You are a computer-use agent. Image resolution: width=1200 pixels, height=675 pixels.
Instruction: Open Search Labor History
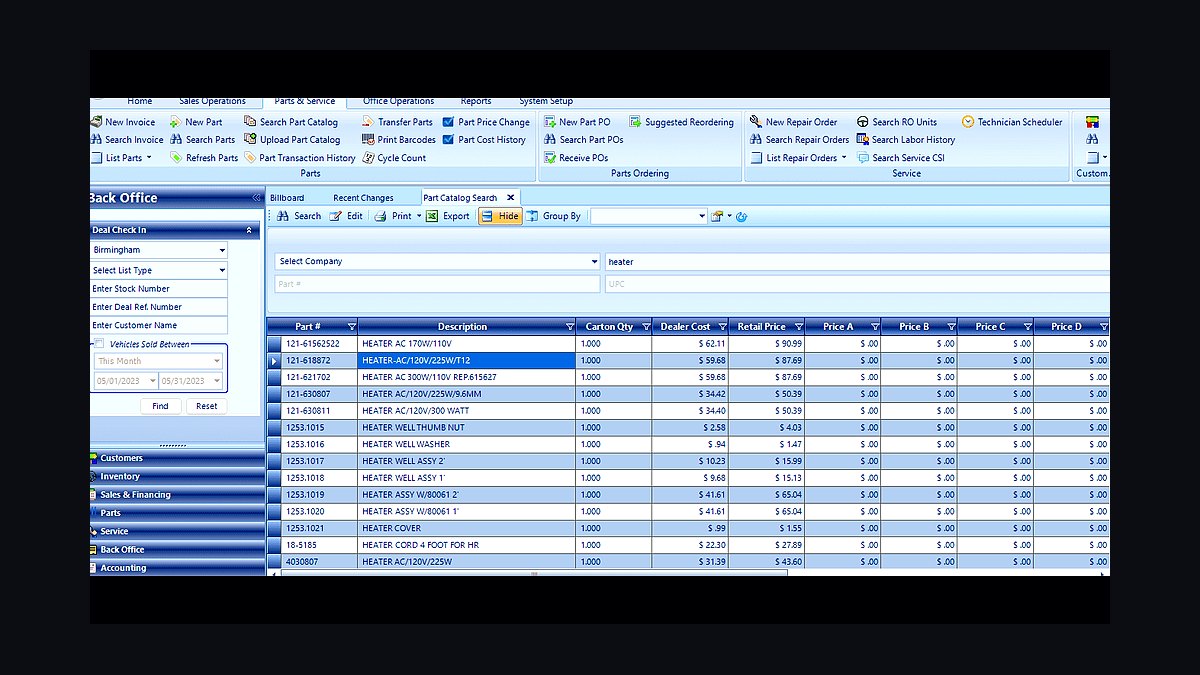(905, 140)
